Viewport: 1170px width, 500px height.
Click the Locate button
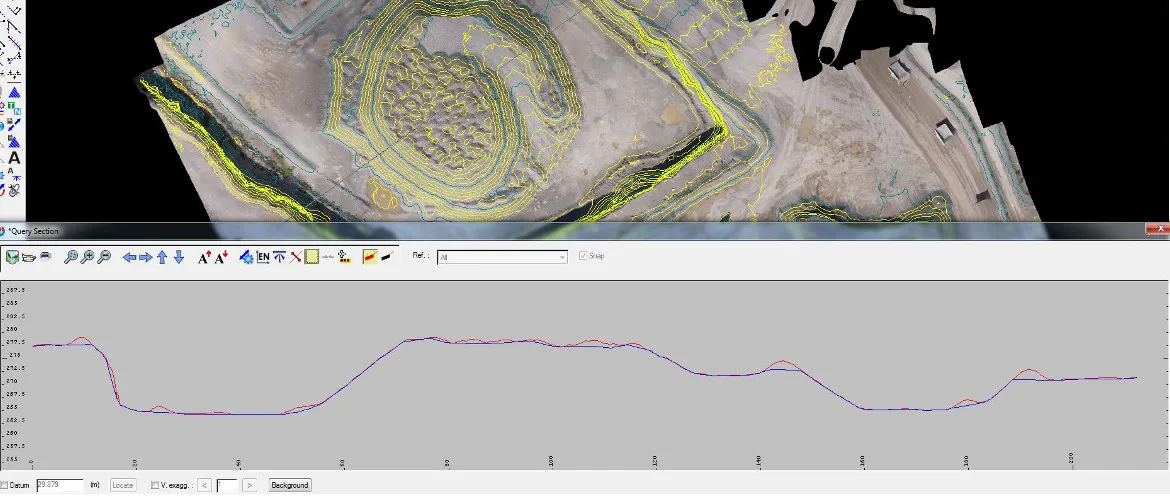(123, 485)
